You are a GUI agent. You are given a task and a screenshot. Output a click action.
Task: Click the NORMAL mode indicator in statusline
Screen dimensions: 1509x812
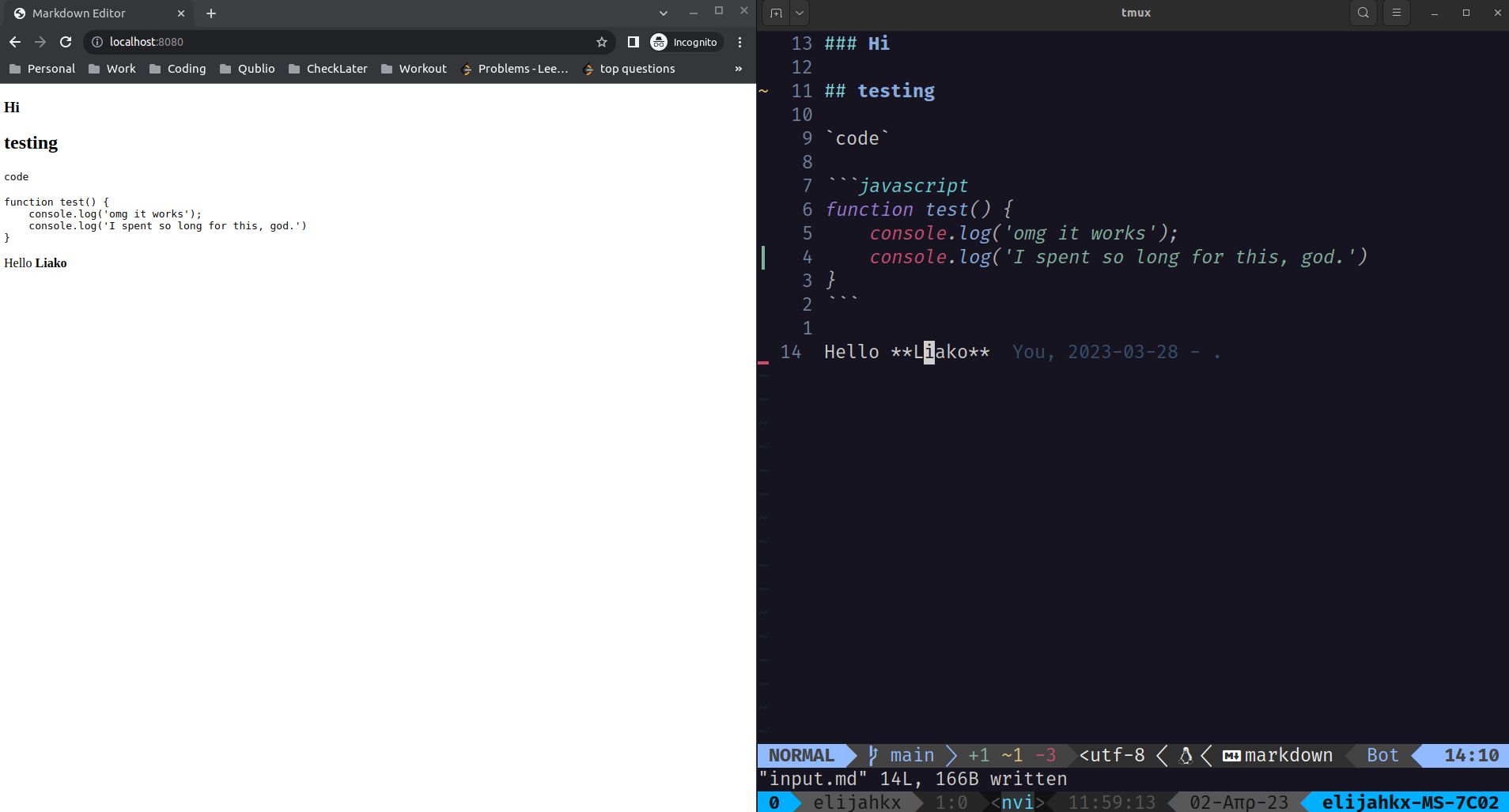pos(801,756)
